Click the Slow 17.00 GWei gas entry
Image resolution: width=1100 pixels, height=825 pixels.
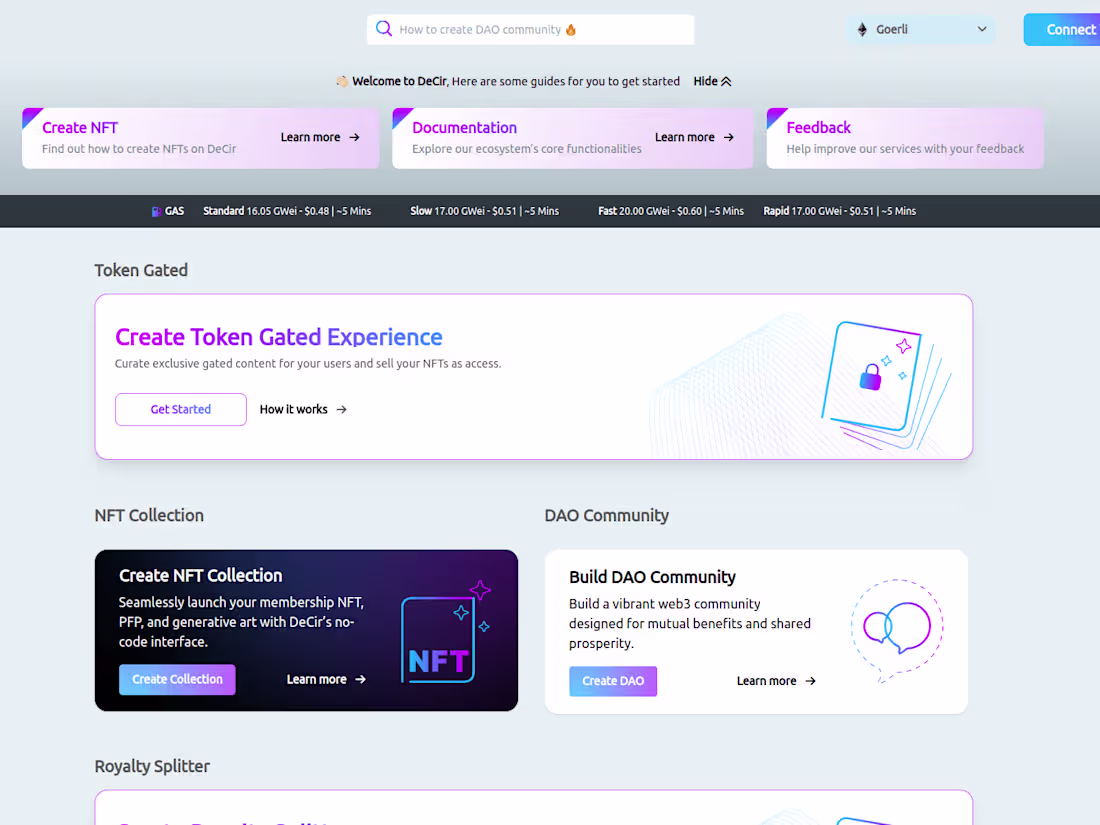point(484,211)
